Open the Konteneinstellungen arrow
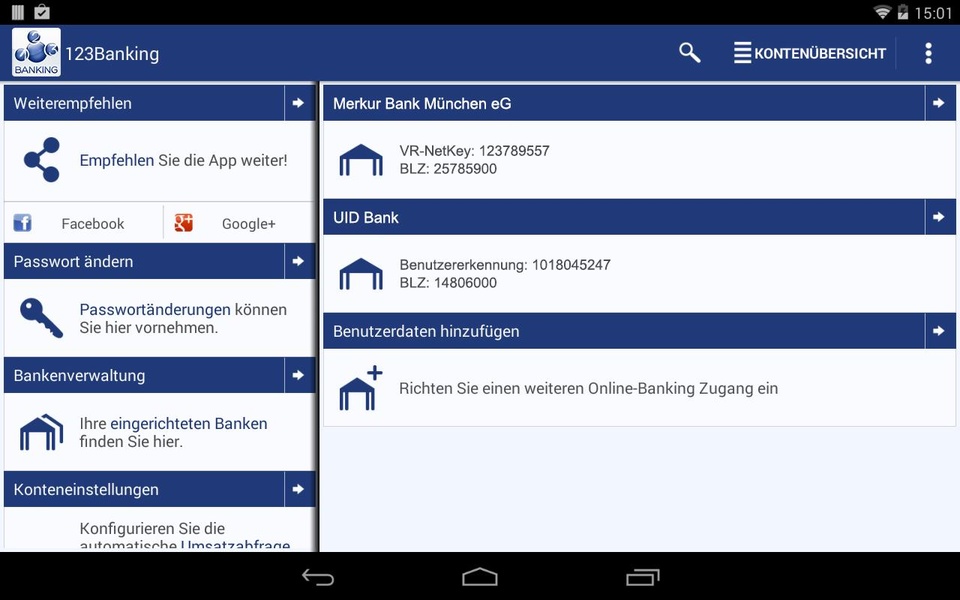 tap(299, 489)
